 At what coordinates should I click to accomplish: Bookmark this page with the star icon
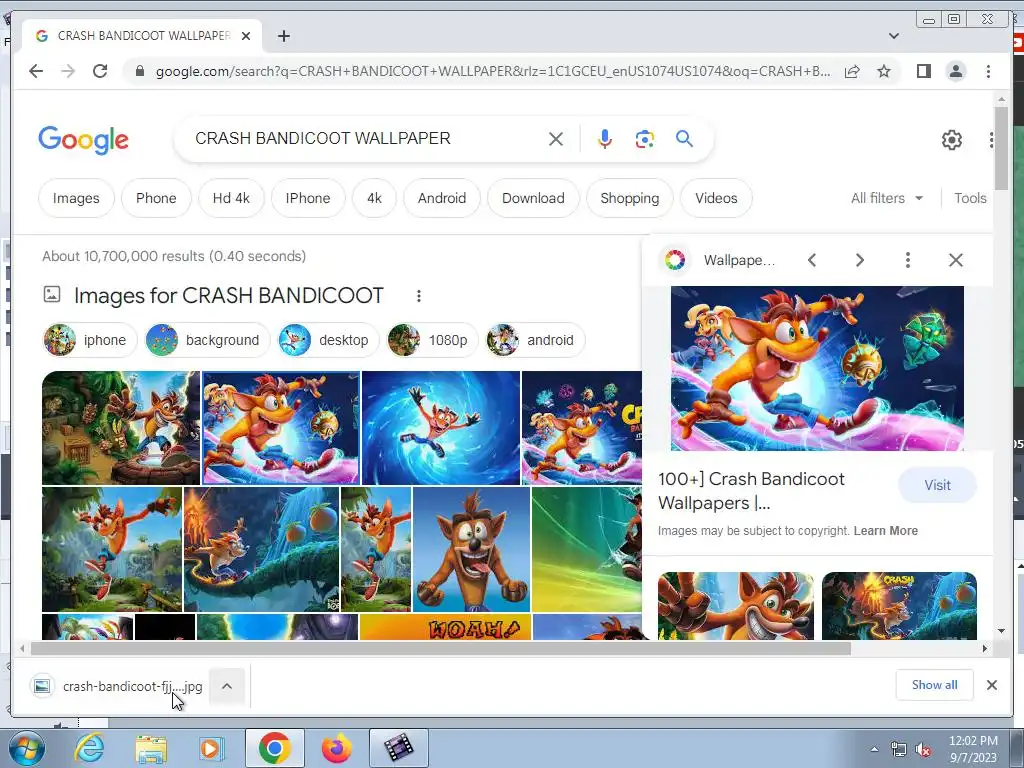click(x=884, y=71)
